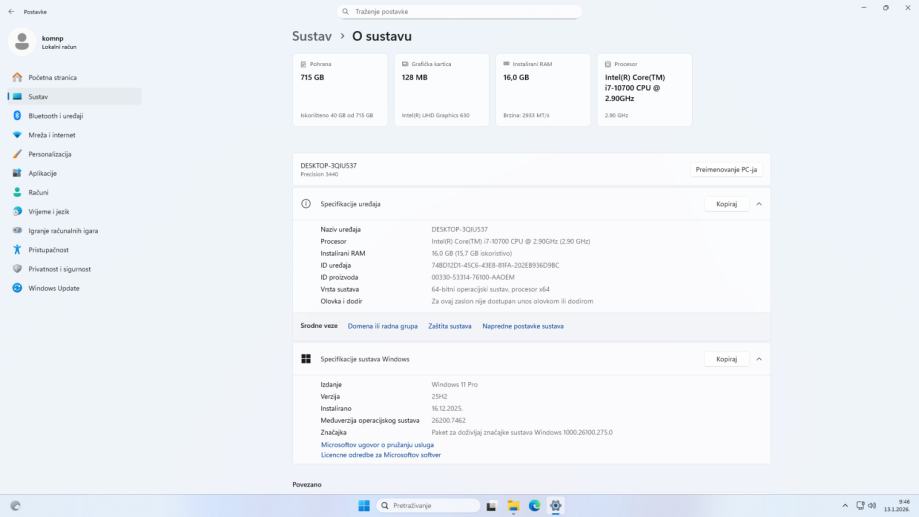The height and width of the screenshot is (517, 919).
Task: Open File Explorer from the taskbar
Action: 513,505
